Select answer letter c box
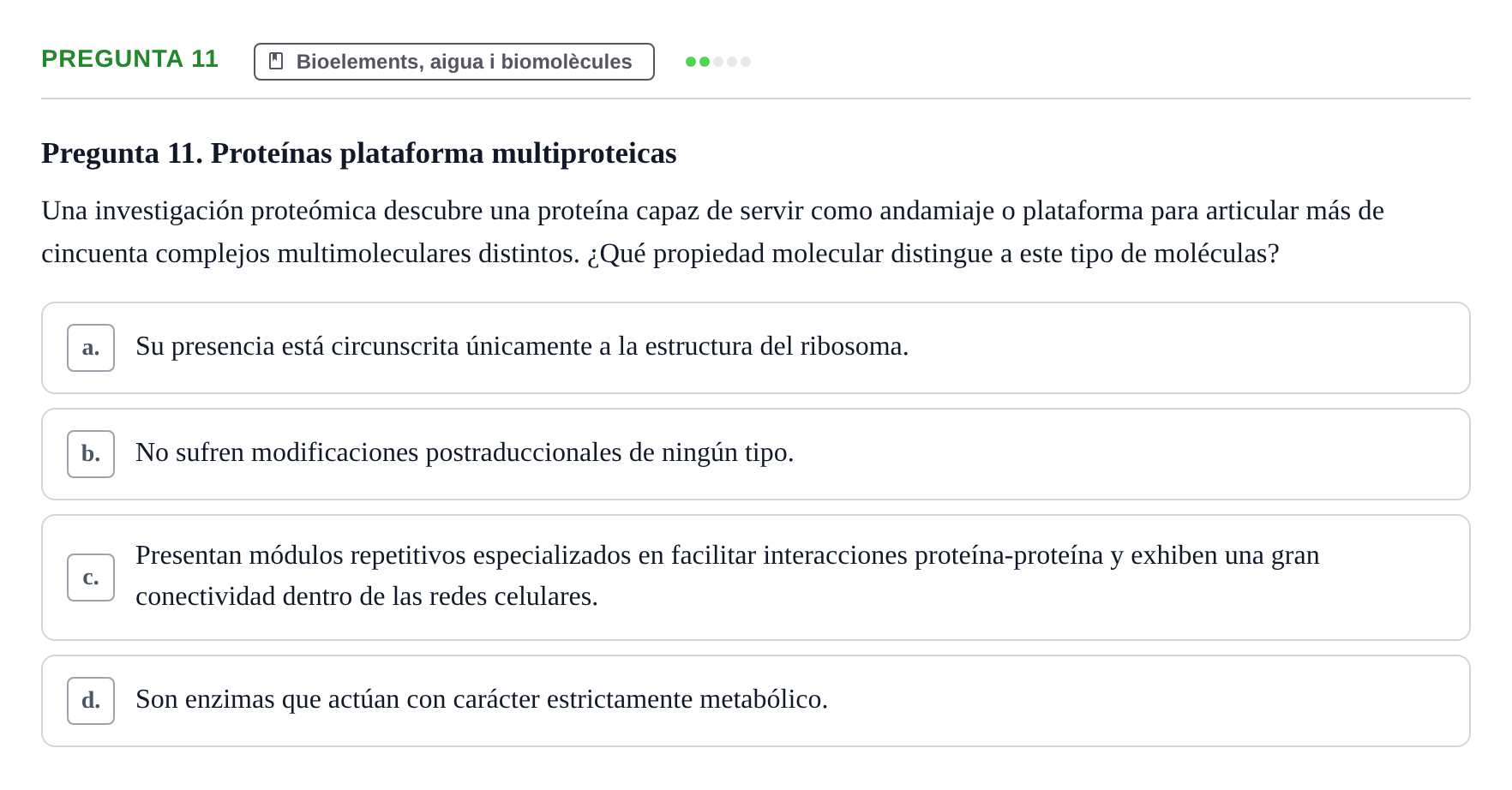The height and width of the screenshot is (790, 1512). tap(91, 578)
